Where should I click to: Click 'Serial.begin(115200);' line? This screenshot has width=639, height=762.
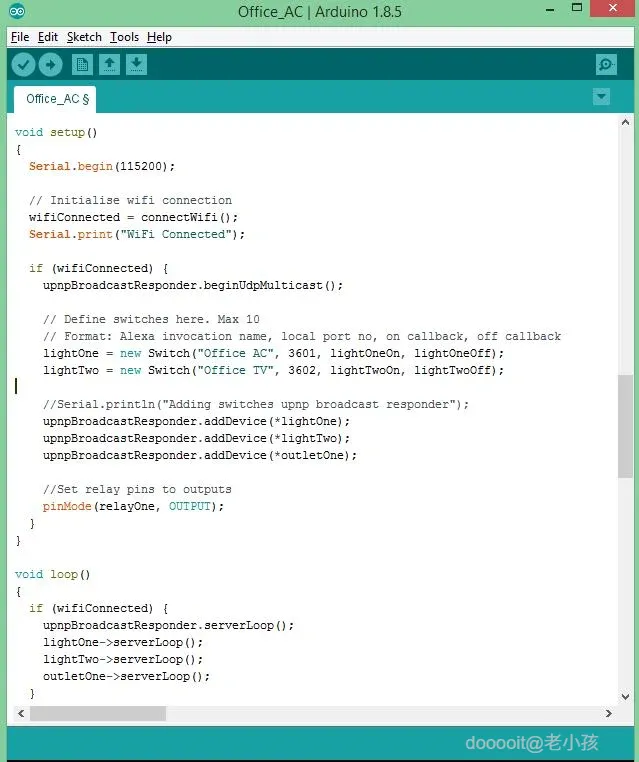(x=102, y=166)
